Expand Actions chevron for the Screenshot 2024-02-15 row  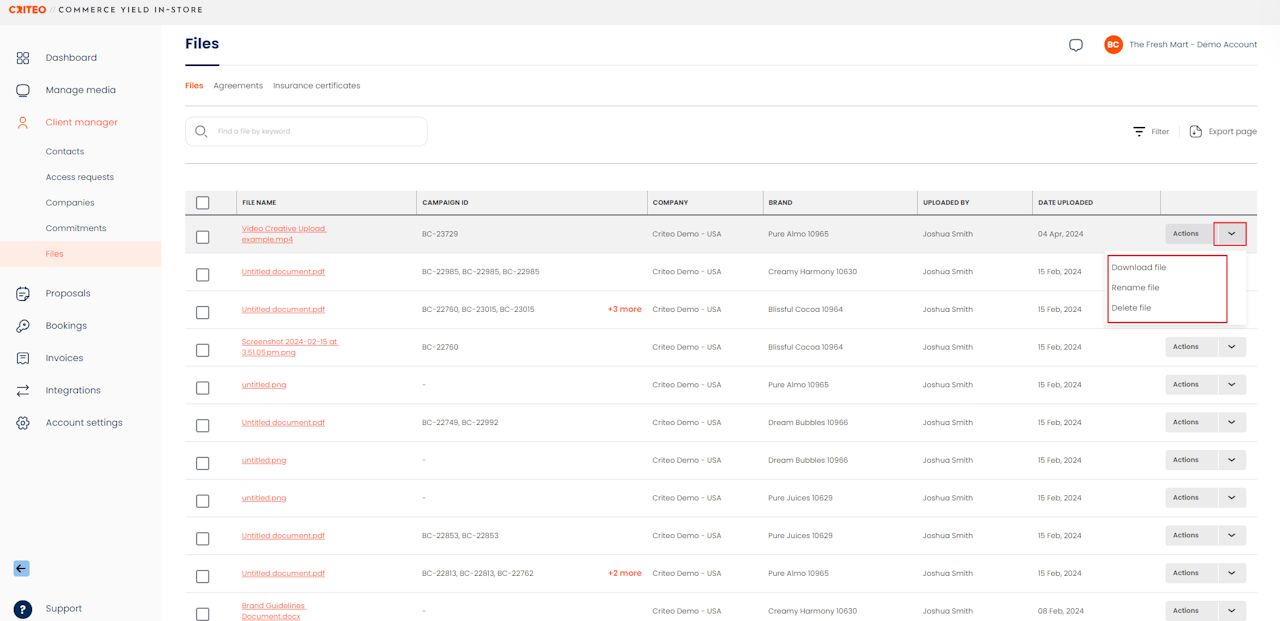coord(1231,347)
